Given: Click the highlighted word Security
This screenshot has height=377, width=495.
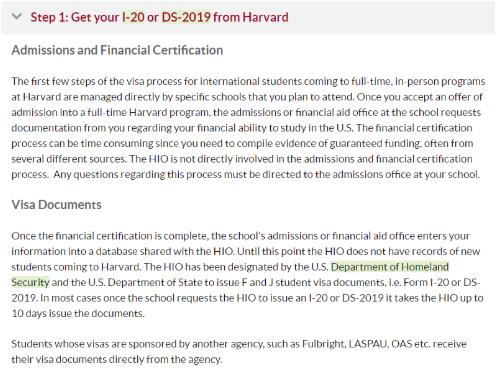Looking at the screenshot, I should 30,282.
